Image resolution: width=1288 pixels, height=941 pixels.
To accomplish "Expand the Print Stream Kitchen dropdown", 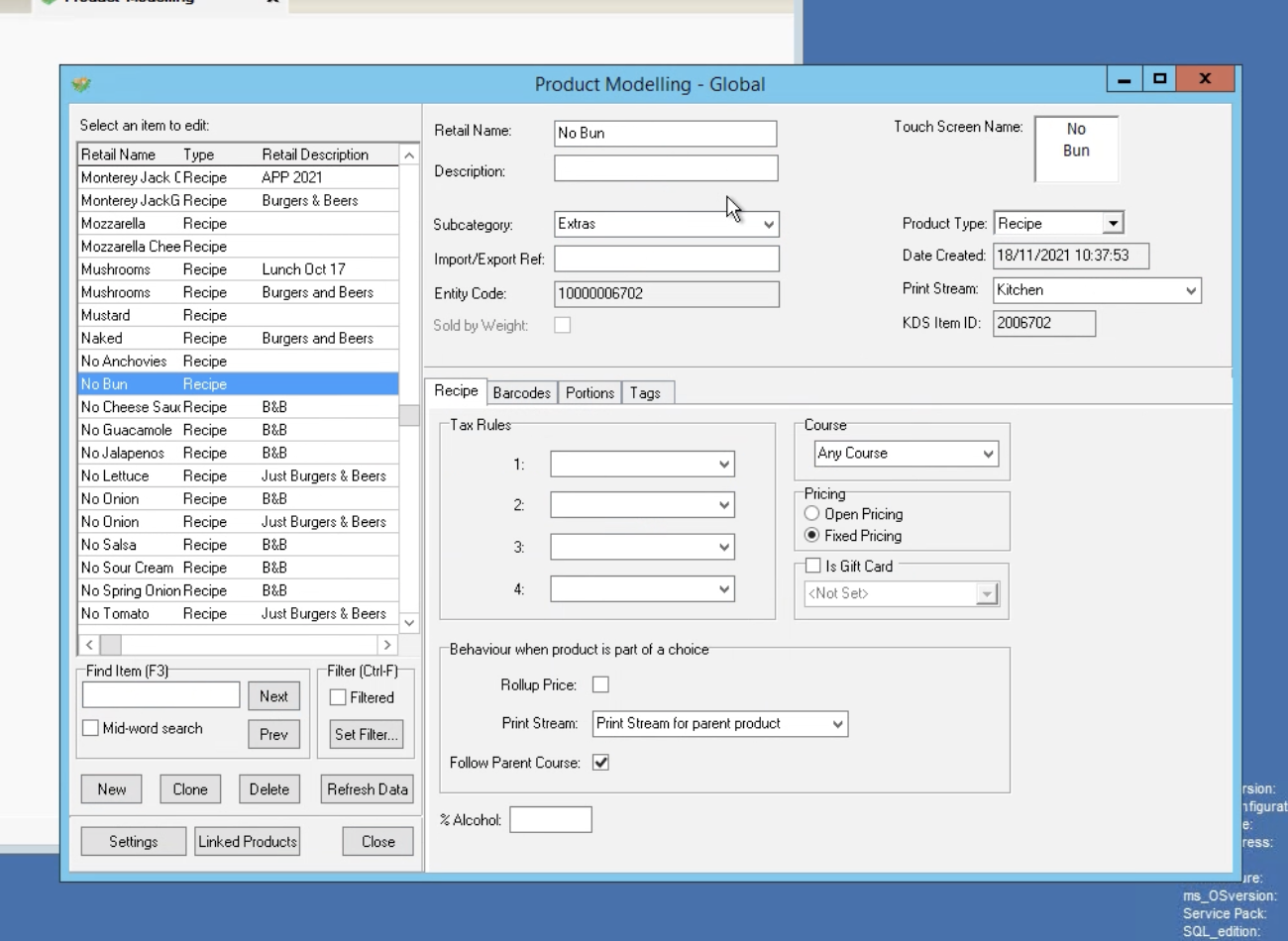I will click(1191, 290).
